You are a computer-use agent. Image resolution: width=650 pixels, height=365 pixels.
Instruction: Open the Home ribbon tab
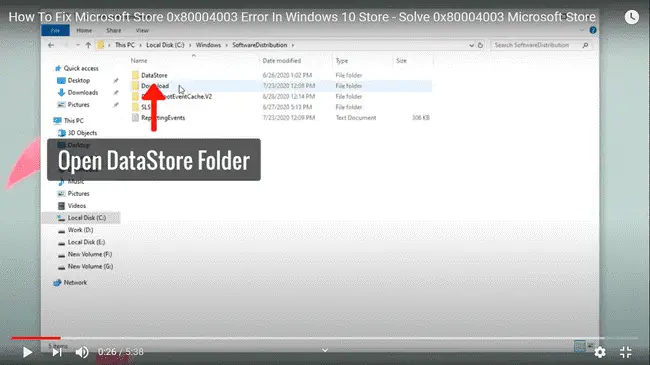click(x=84, y=30)
